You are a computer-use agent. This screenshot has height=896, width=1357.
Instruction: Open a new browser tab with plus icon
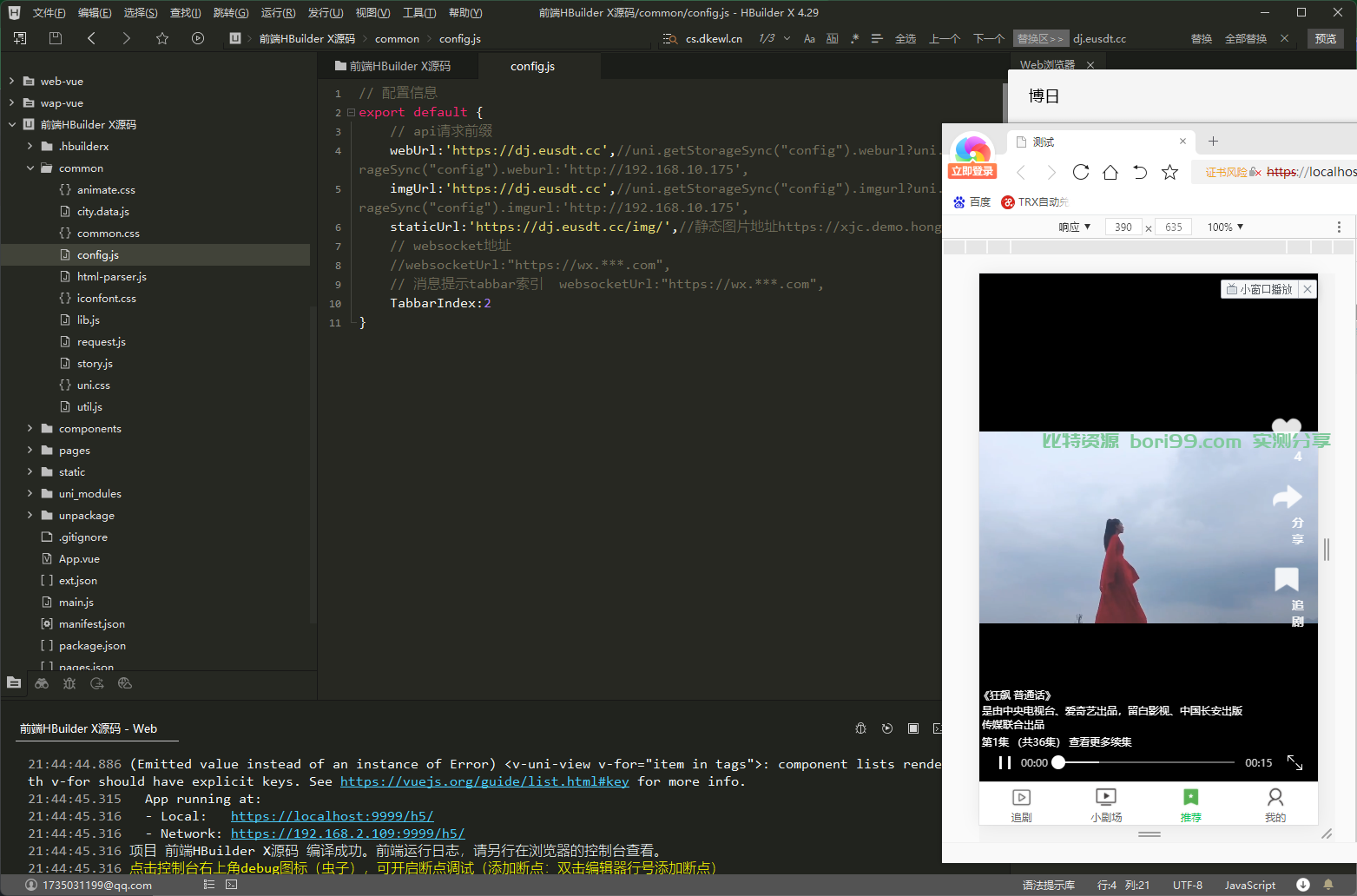(1214, 142)
